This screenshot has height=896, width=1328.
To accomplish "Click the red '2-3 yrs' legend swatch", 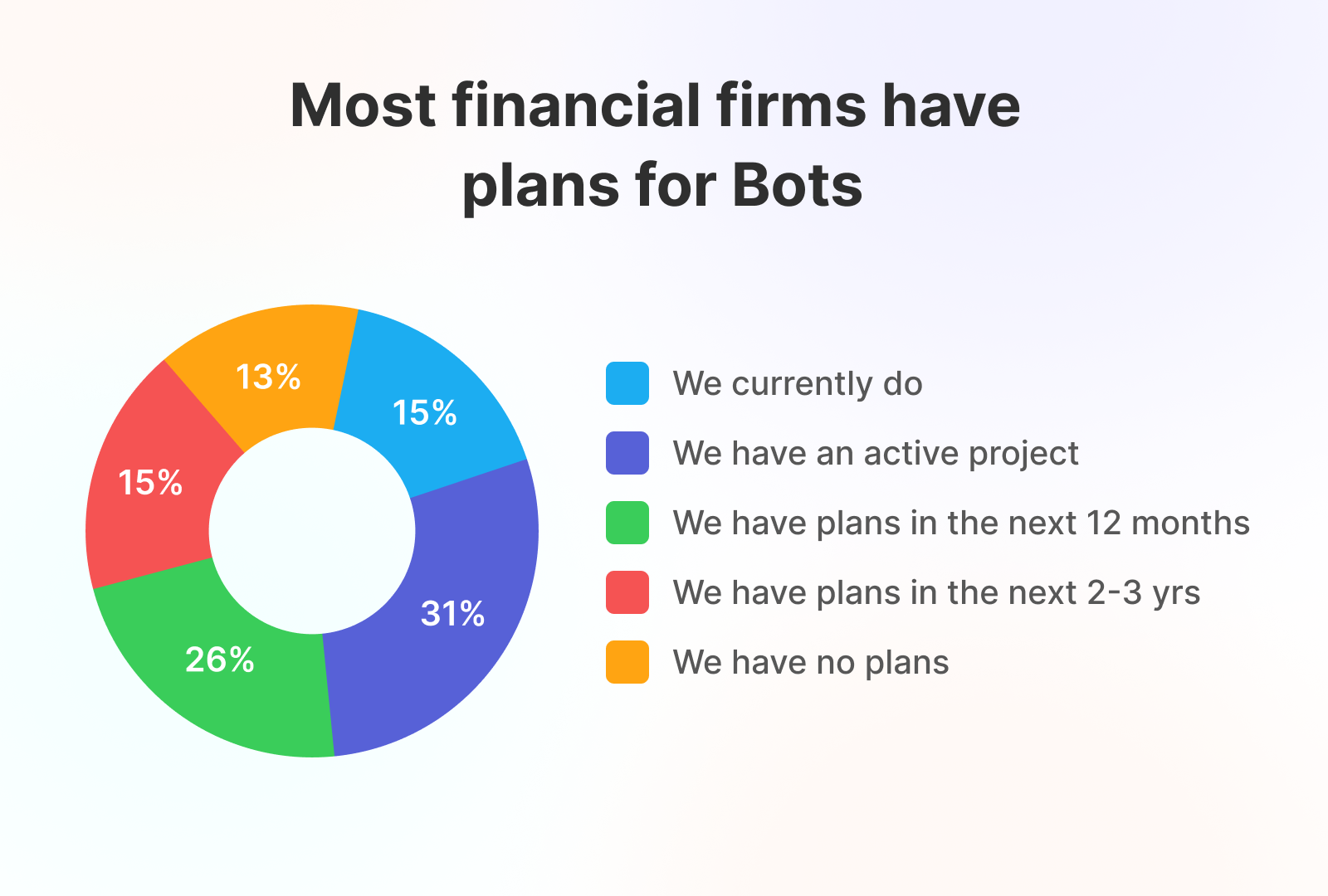I will [x=627, y=592].
